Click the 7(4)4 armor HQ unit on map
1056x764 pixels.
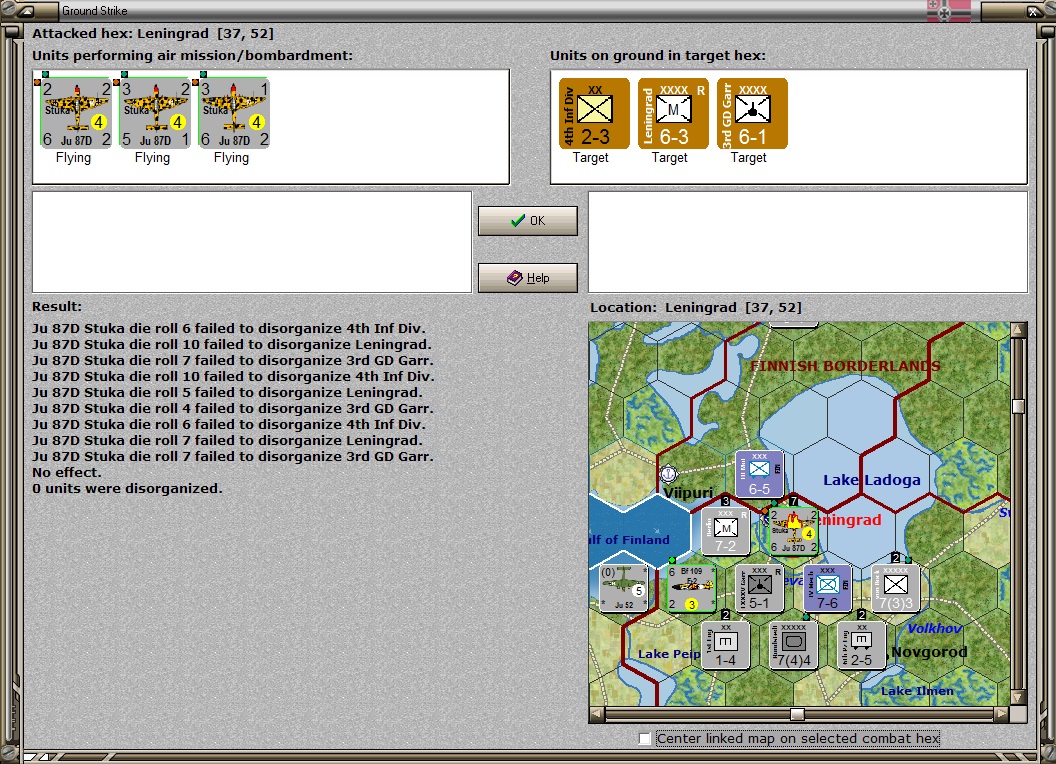point(793,645)
